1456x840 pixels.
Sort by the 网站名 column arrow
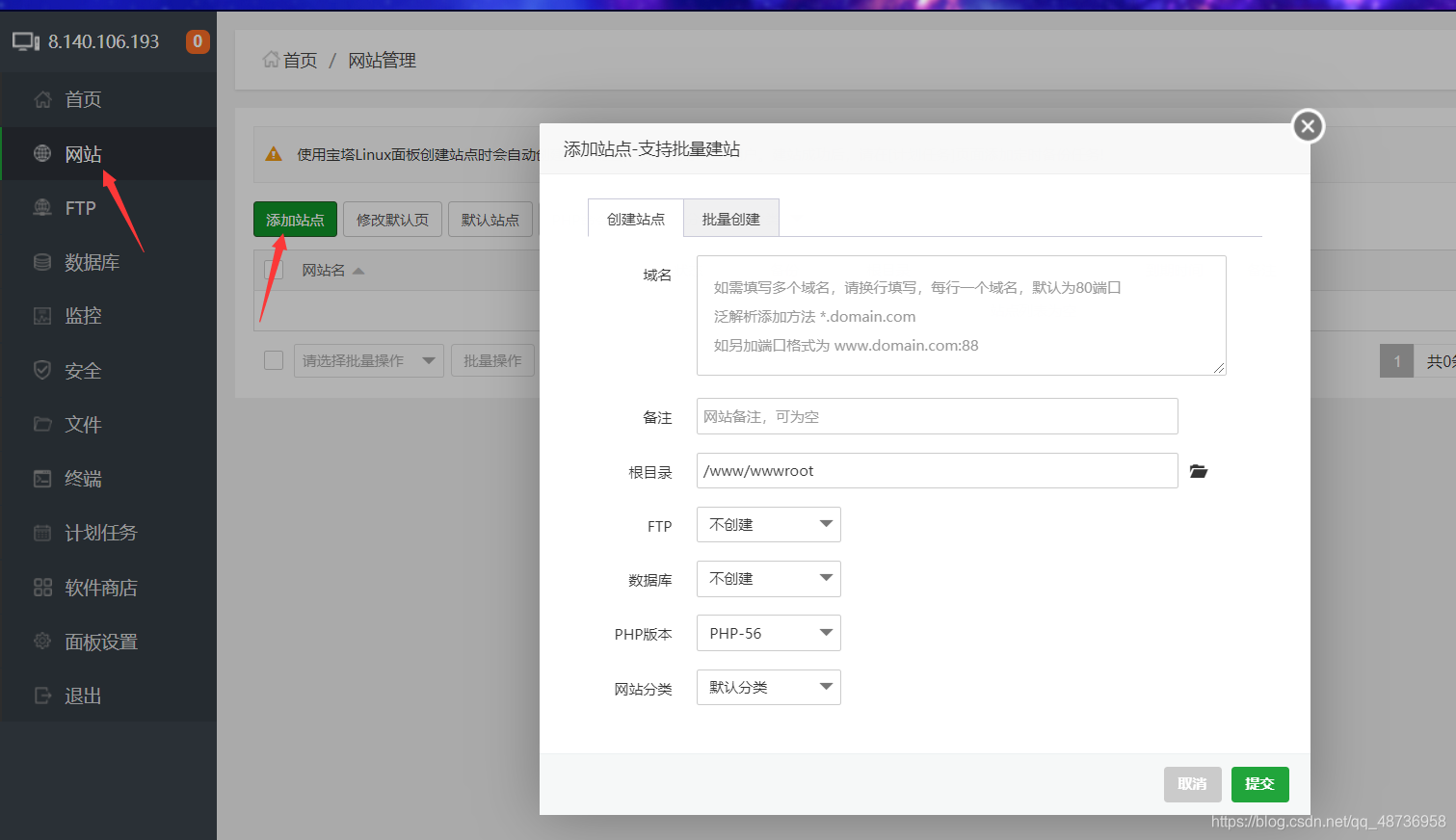pos(358,271)
